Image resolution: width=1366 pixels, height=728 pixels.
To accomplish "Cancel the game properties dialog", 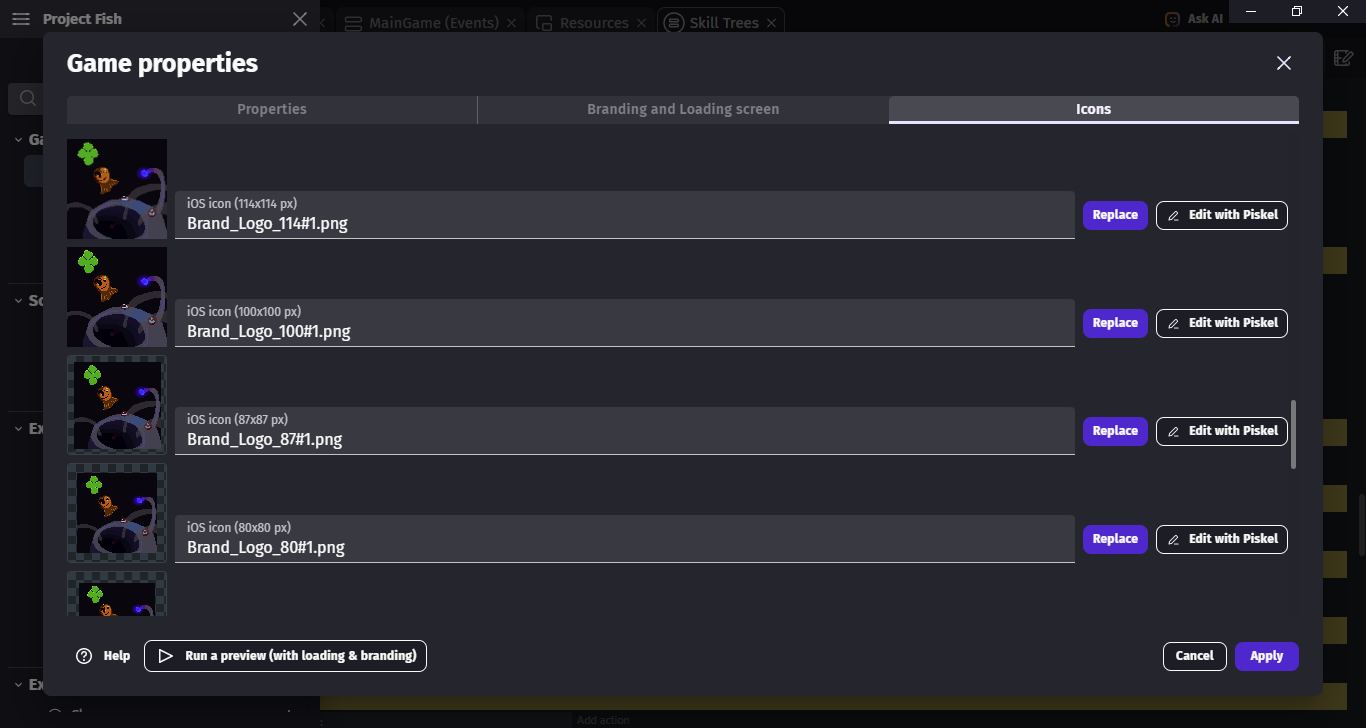I will click(x=1194, y=656).
